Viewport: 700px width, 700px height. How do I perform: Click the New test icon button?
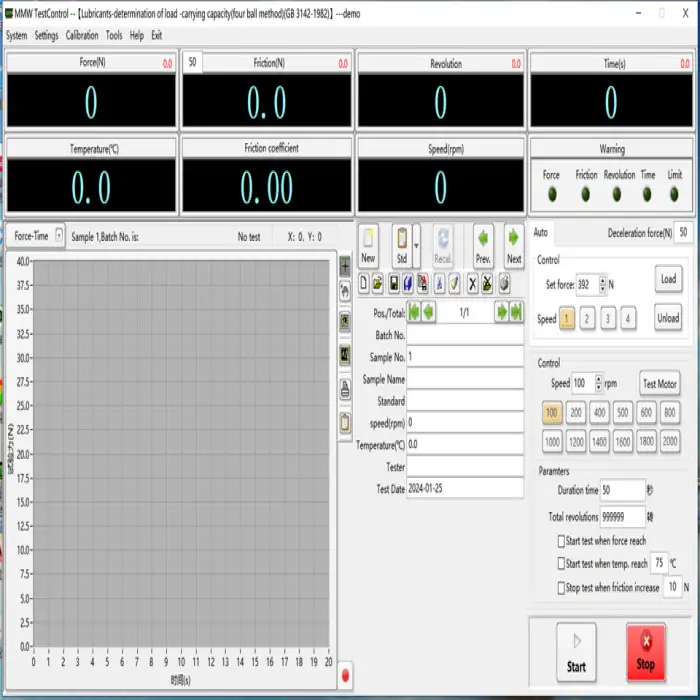pyautogui.click(x=368, y=243)
